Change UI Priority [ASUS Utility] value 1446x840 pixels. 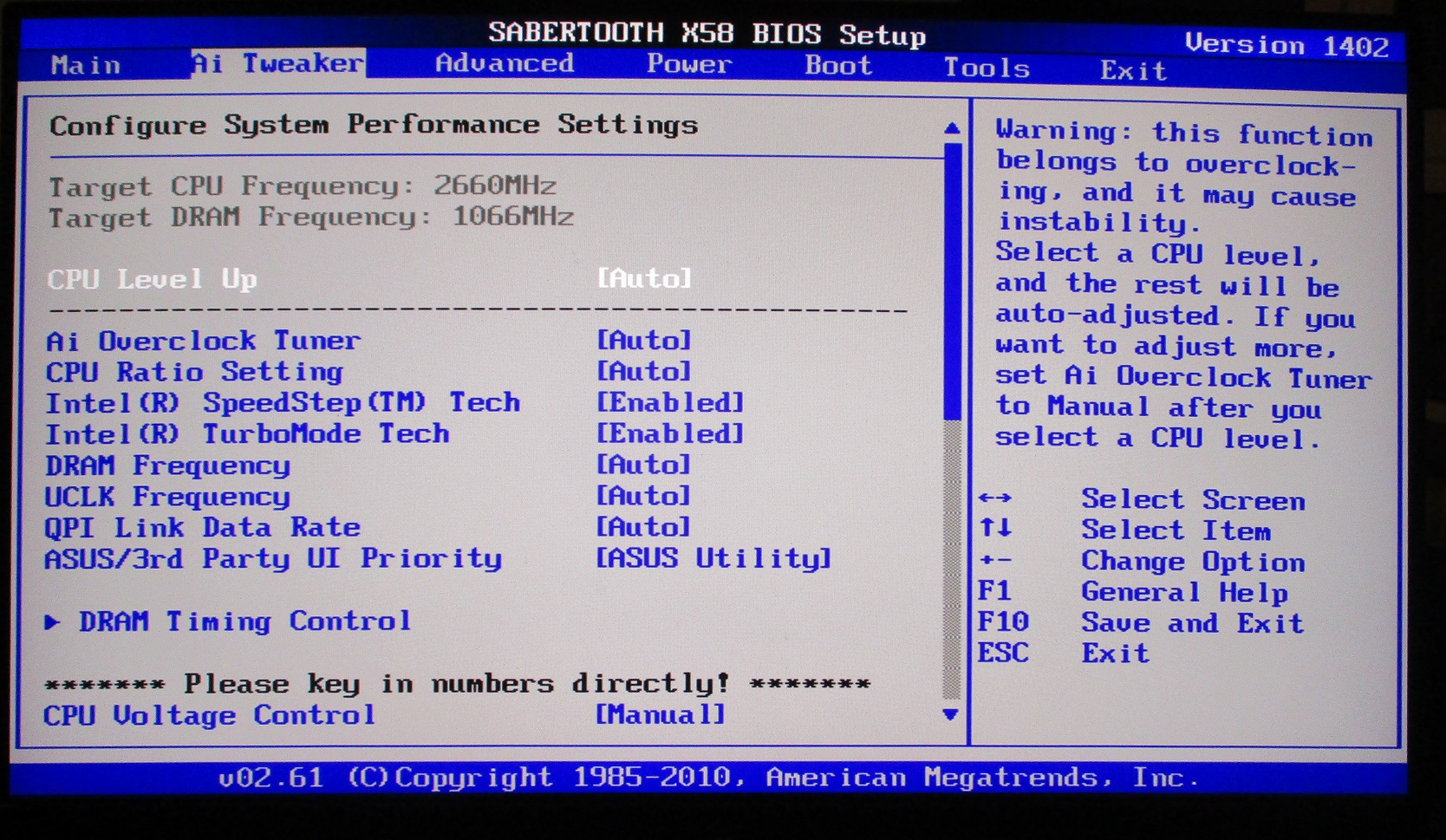coord(713,558)
